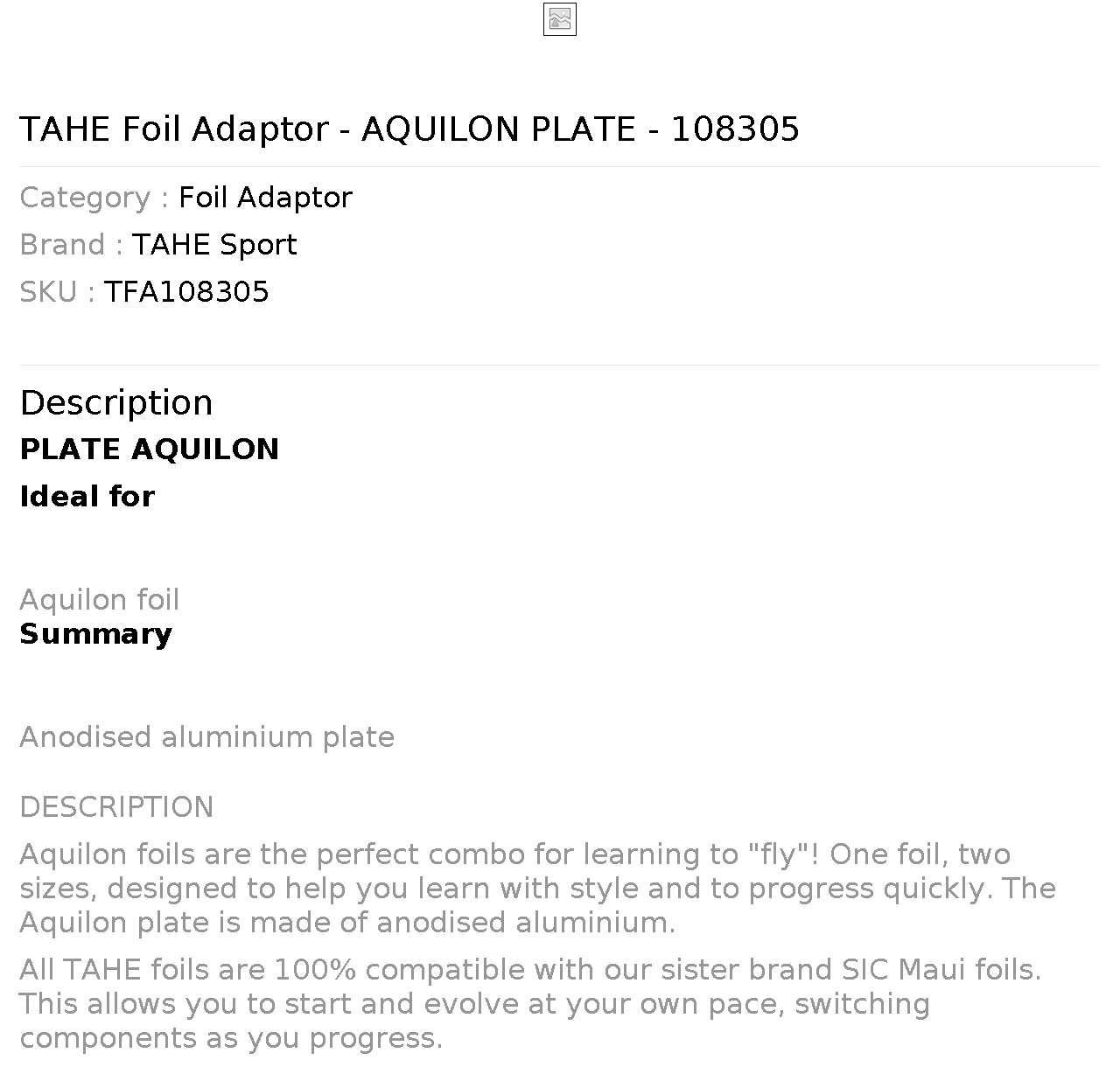Open the Foil Adaptor category link
The image size is (1120, 1074).
(265, 198)
